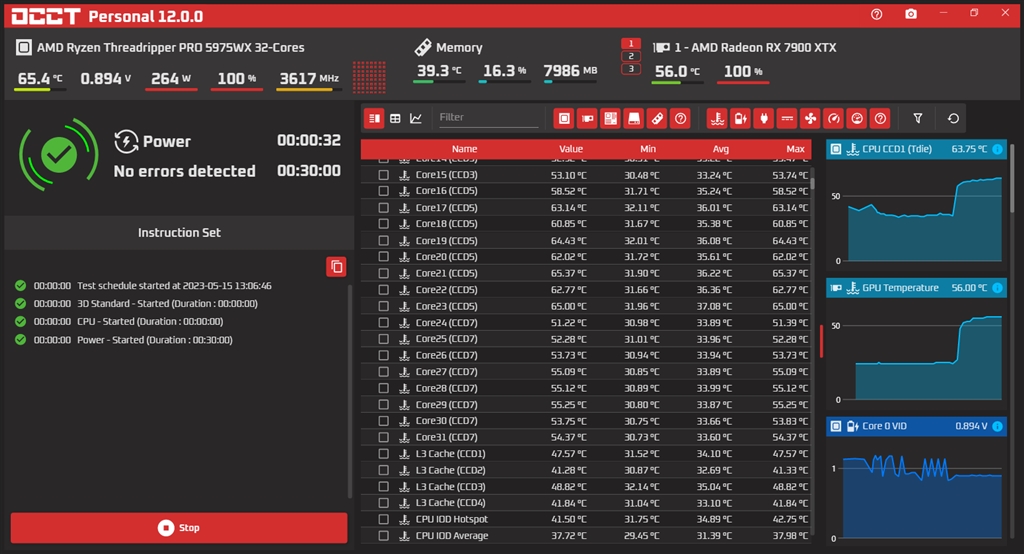This screenshot has width=1024, height=554.
Task: Sort the table by Avg column
Action: (x=721, y=149)
